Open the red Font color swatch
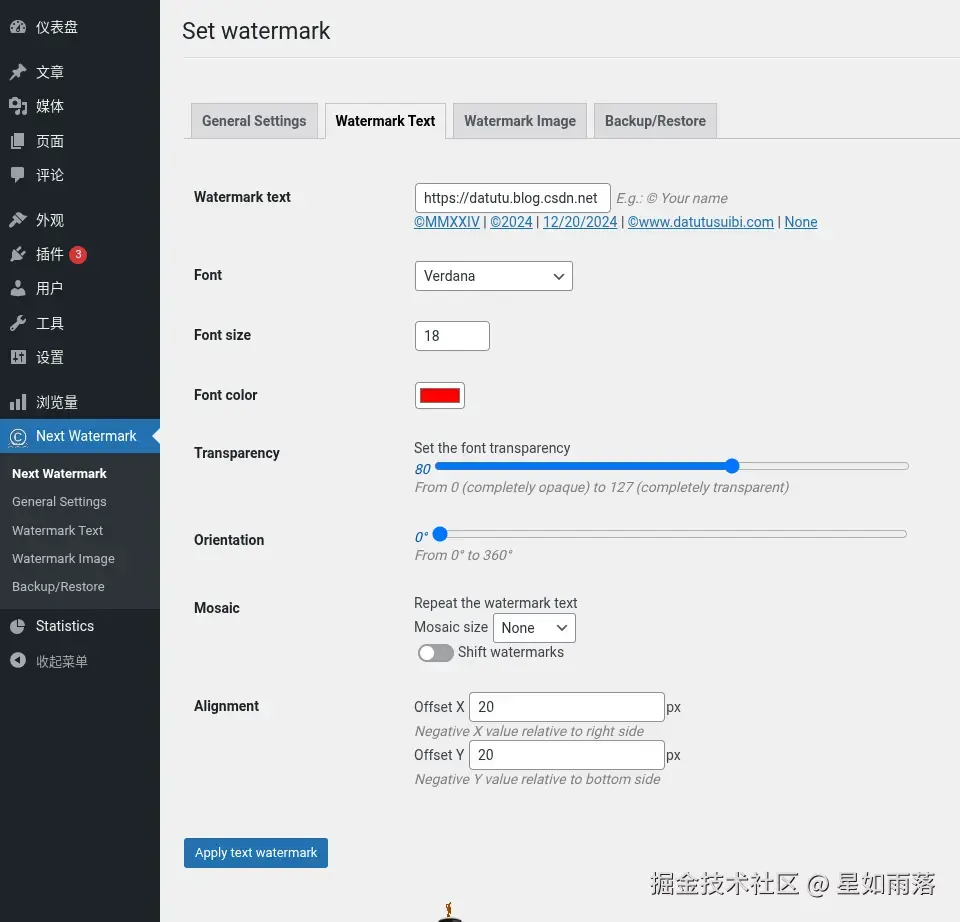The image size is (960, 922). (440, 395)
